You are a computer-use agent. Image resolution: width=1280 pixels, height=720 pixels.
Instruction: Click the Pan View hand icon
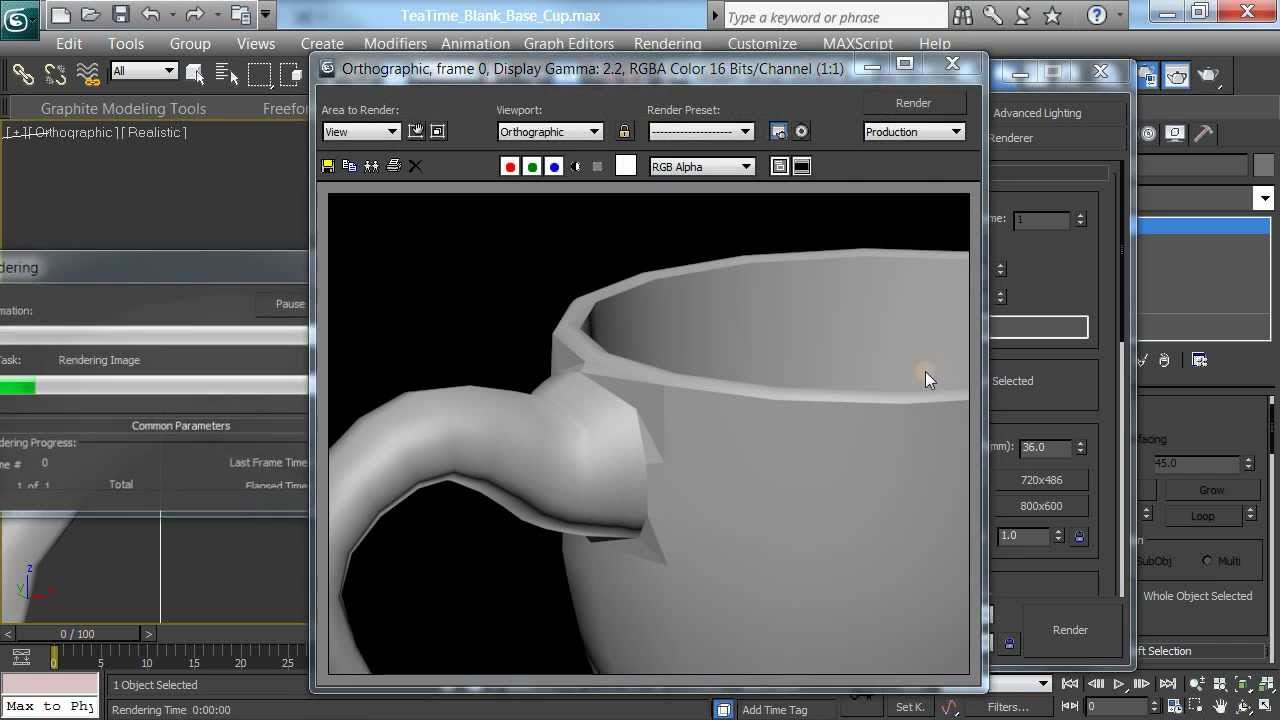(x=1221, y=706)
